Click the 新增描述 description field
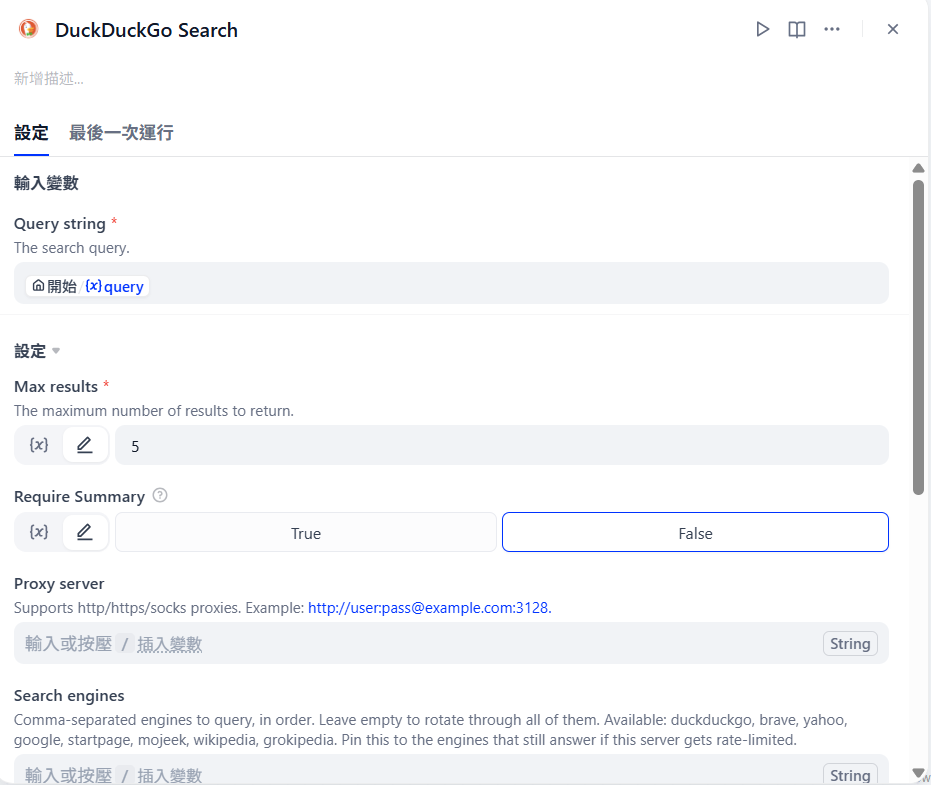This screenshot has width=931, height=785. click(x=49, y=78)
